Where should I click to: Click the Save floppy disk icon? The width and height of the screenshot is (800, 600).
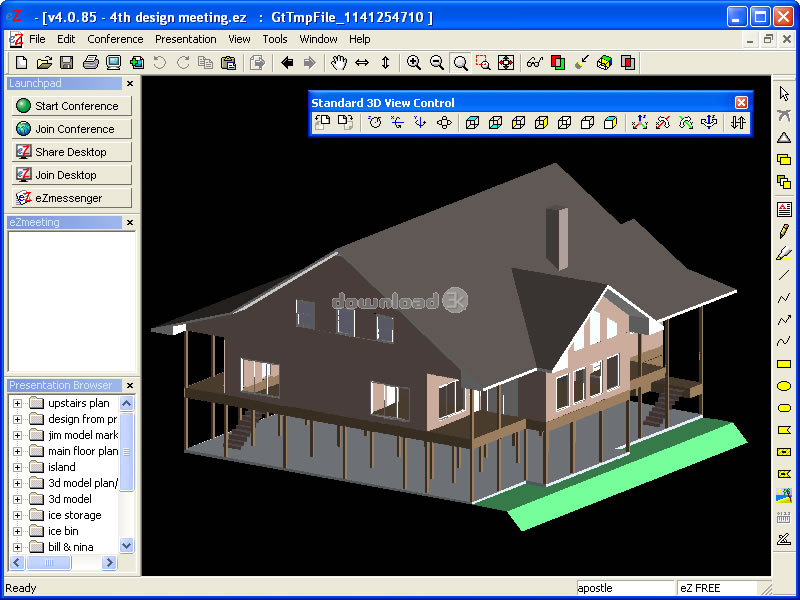tap(67, 62)
